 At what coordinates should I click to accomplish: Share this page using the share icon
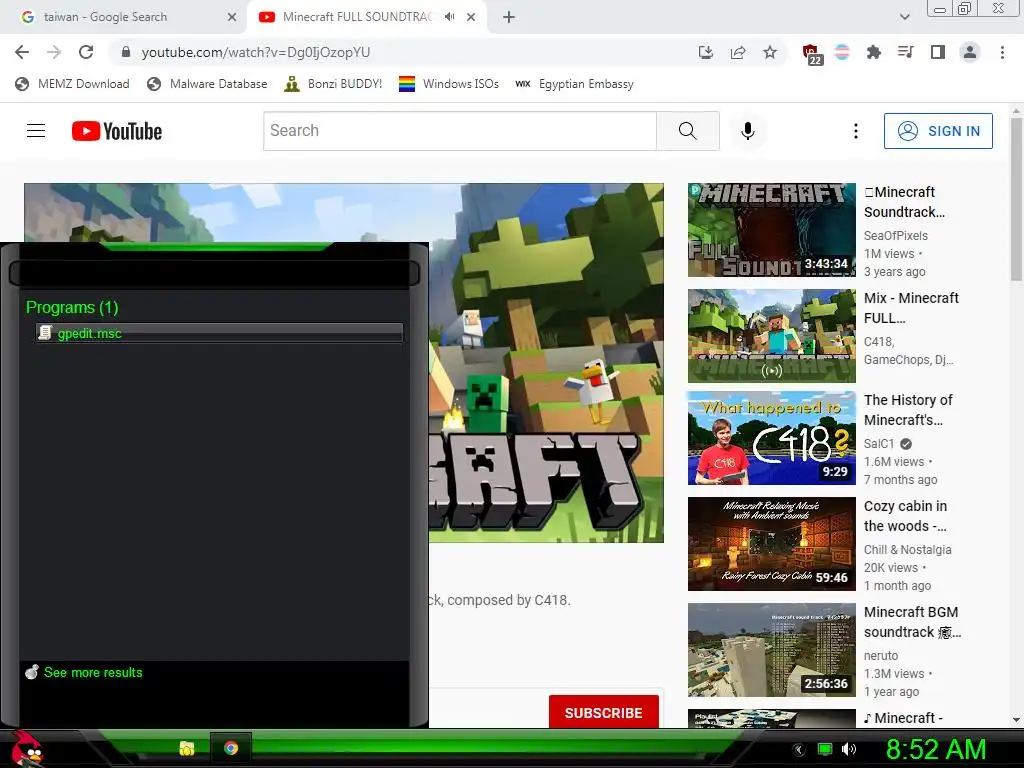point(738,52)
